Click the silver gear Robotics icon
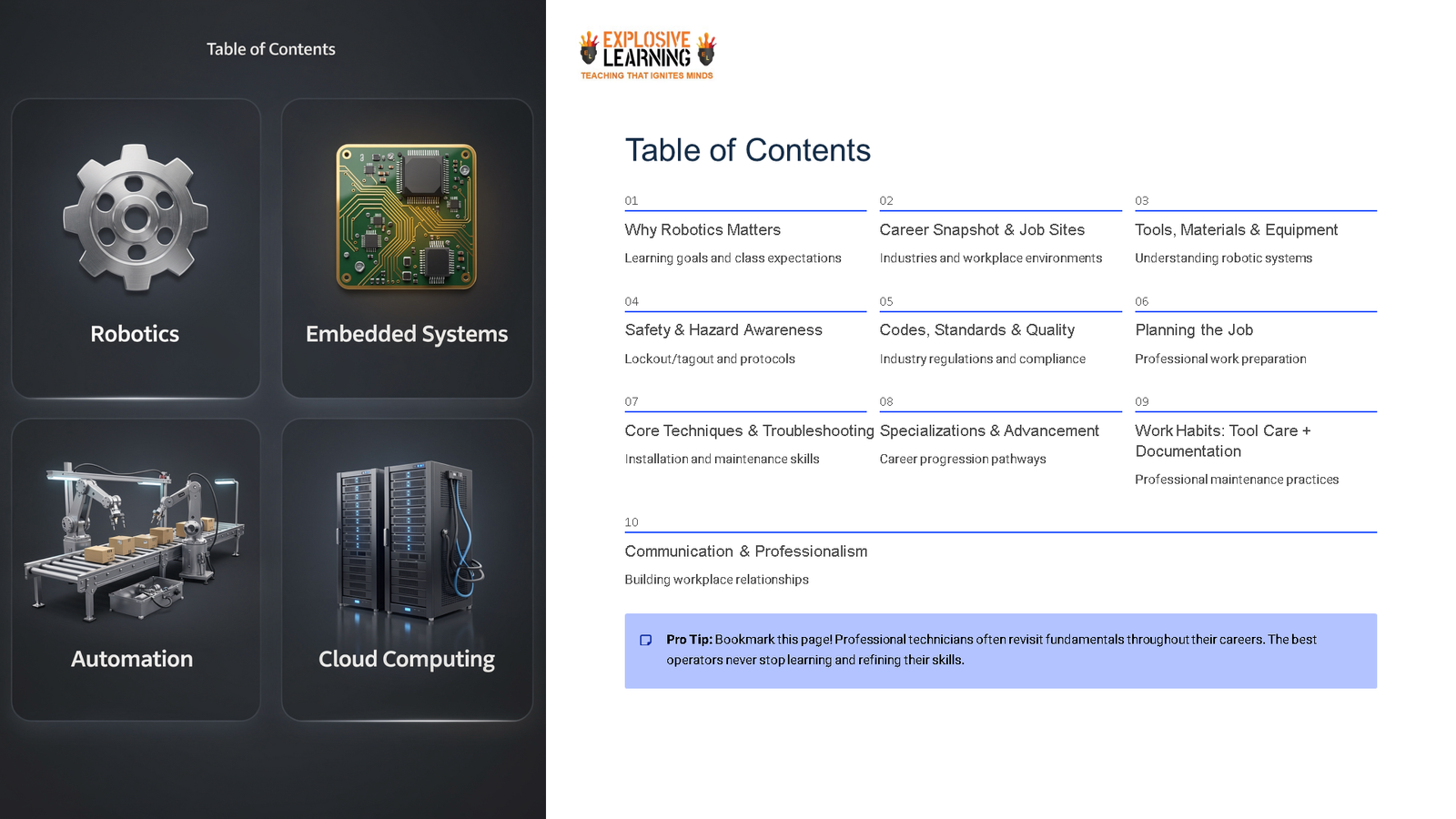 [136, 217]
